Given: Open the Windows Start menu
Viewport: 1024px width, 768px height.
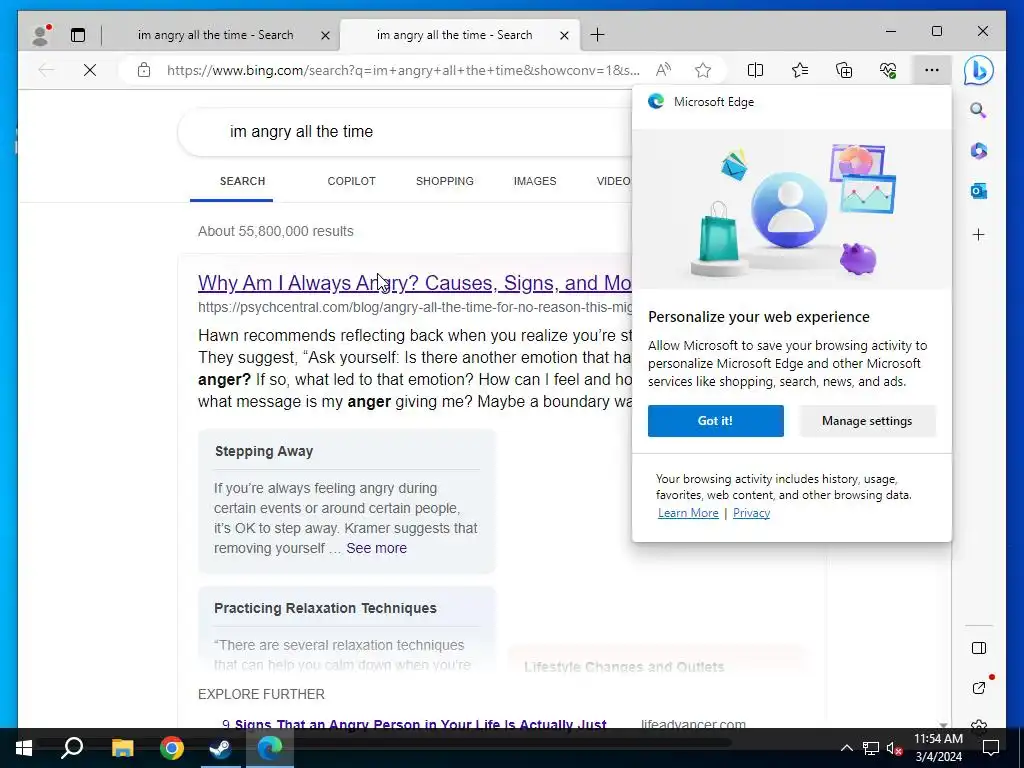Looking at the screenshot, I should click(x=24, y=748).
